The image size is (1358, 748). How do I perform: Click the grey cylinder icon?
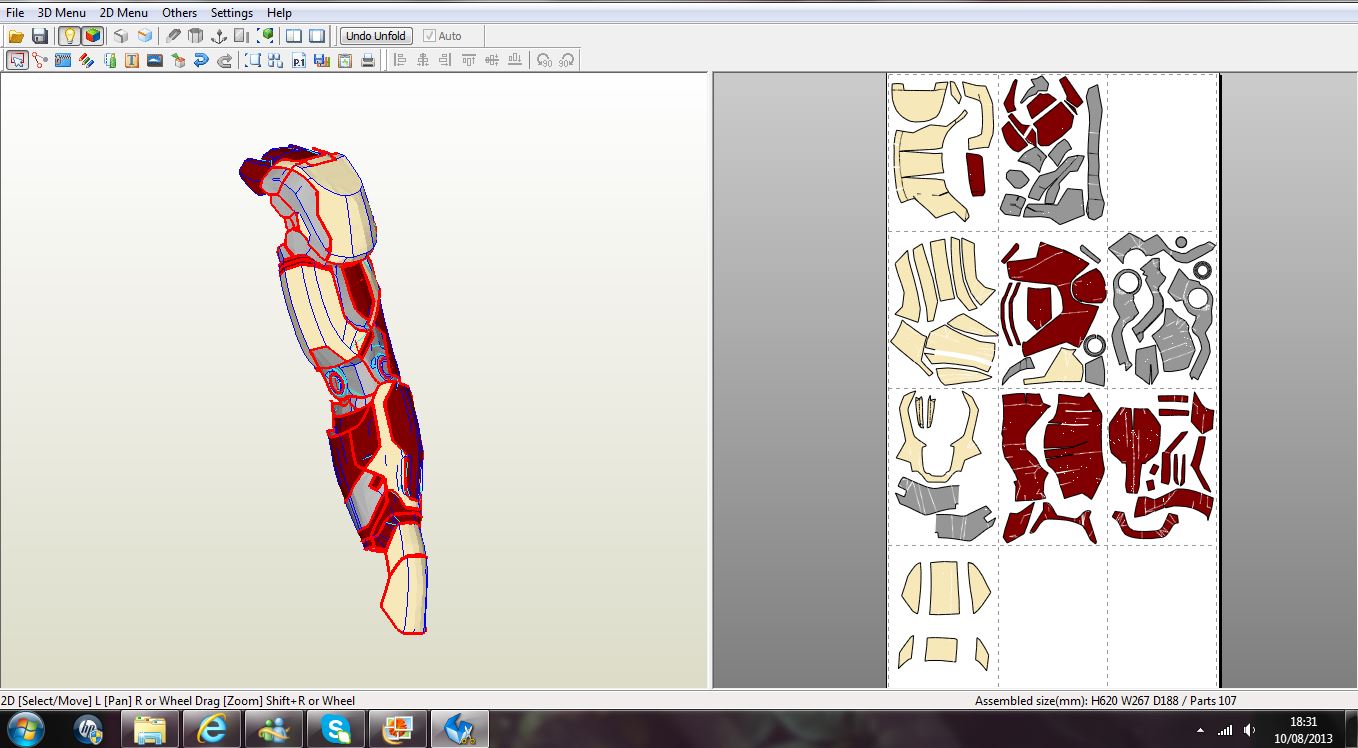coord(196,36)
